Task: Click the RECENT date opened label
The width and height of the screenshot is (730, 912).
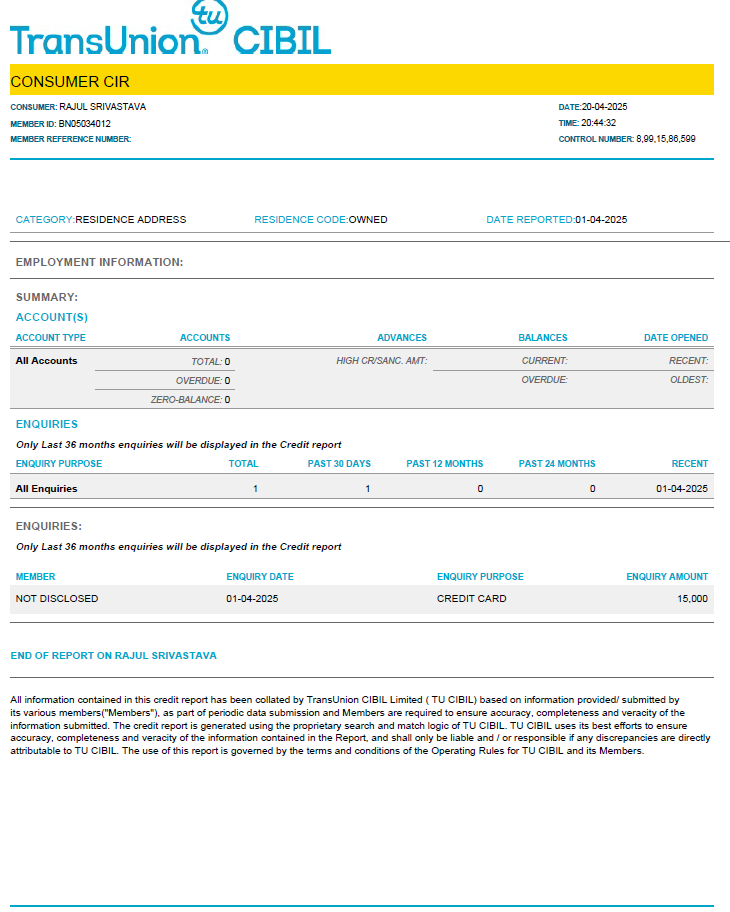Action: pos(689,361)
